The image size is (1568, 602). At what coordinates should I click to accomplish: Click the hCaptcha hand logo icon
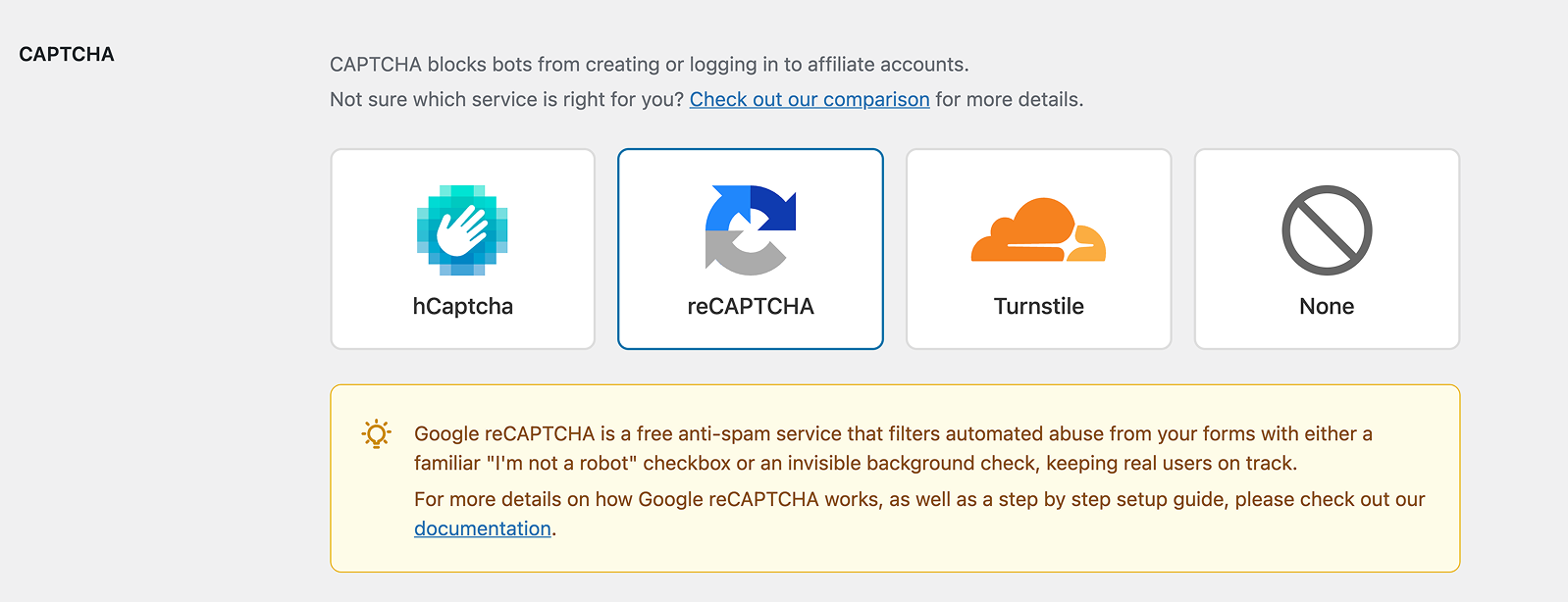(x=462, y=230)
